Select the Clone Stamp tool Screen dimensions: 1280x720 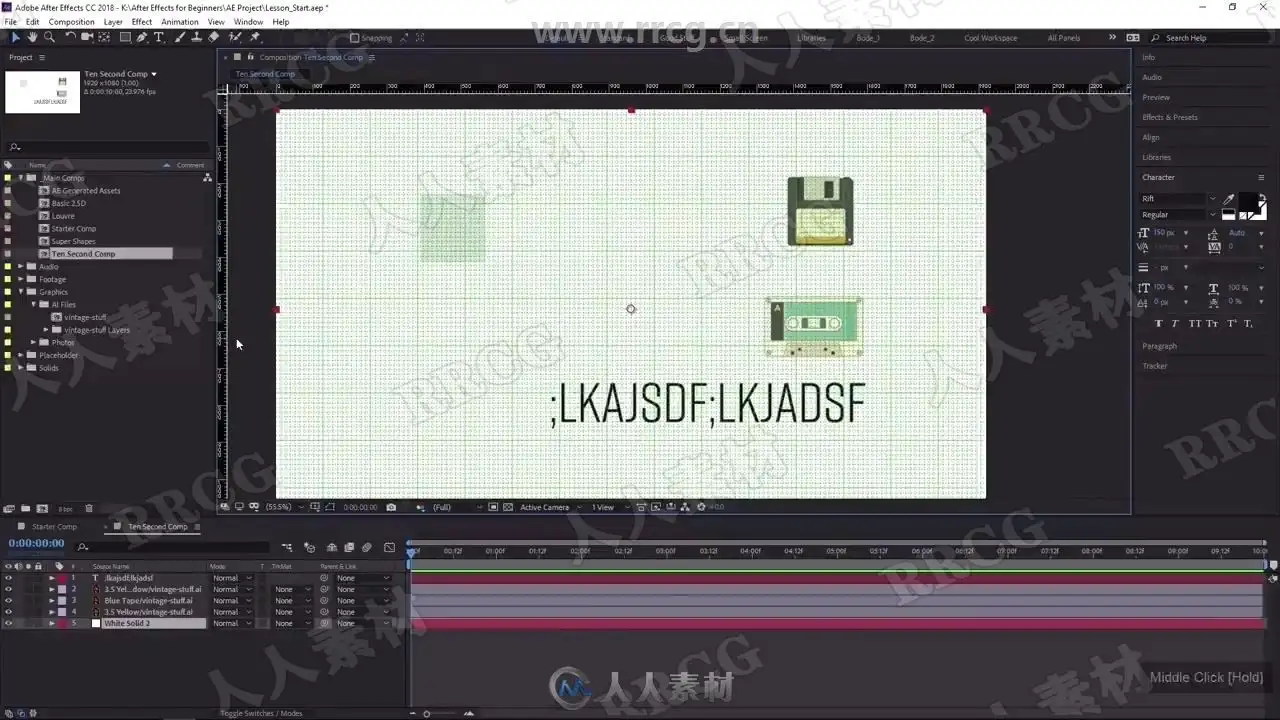(x=197, y=37)
